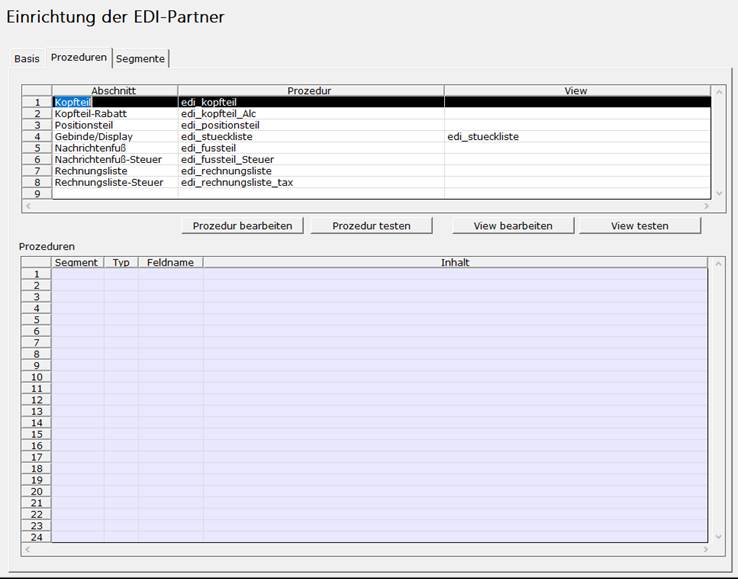Click the lower grid's right scroll arrow
The width and height of the screenshot is (738, 579).
(x=706, y=549)
